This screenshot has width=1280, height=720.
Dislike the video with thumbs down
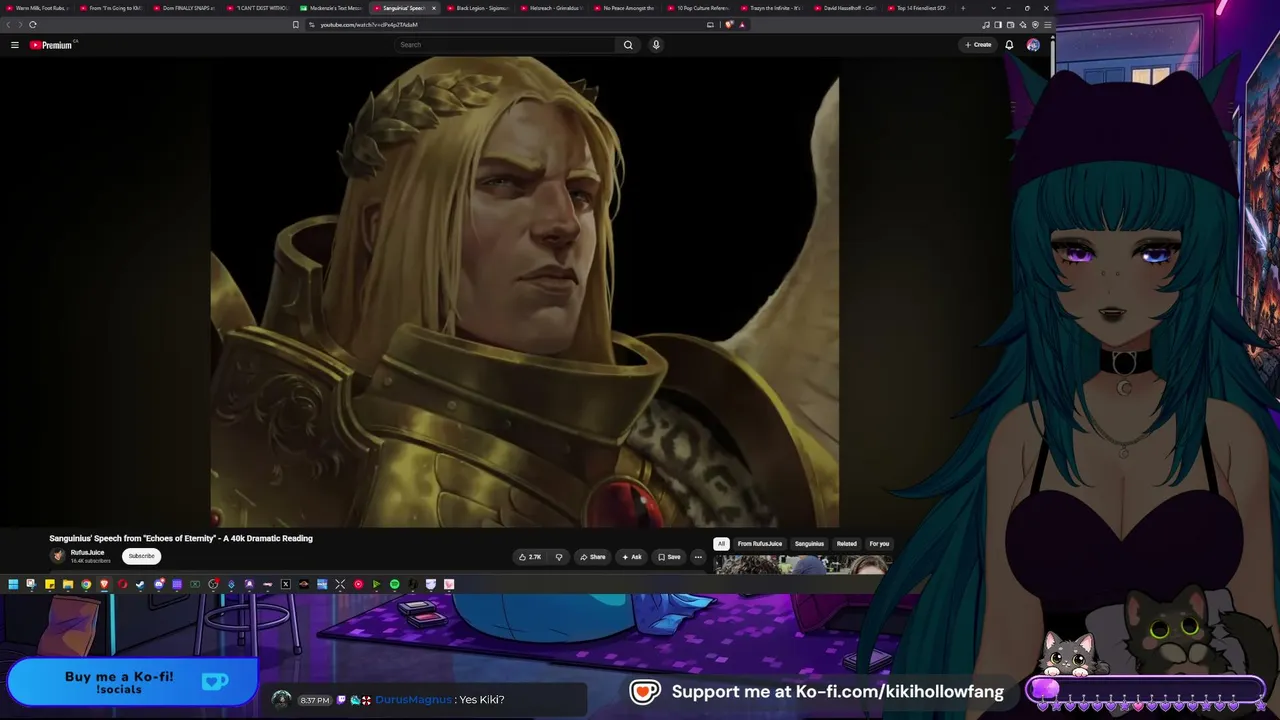coord(559,557)
